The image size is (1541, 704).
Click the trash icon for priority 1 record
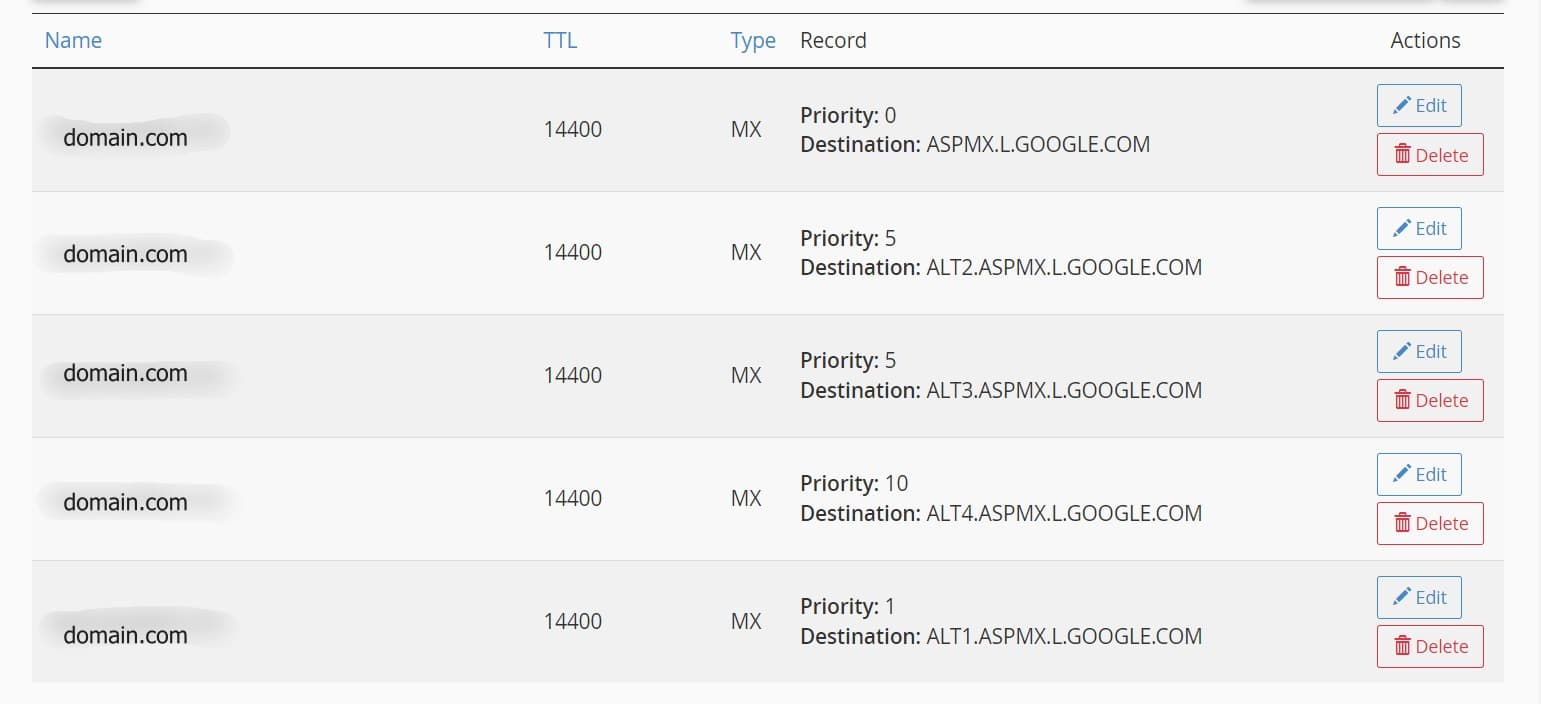[x=1403, y=646]
